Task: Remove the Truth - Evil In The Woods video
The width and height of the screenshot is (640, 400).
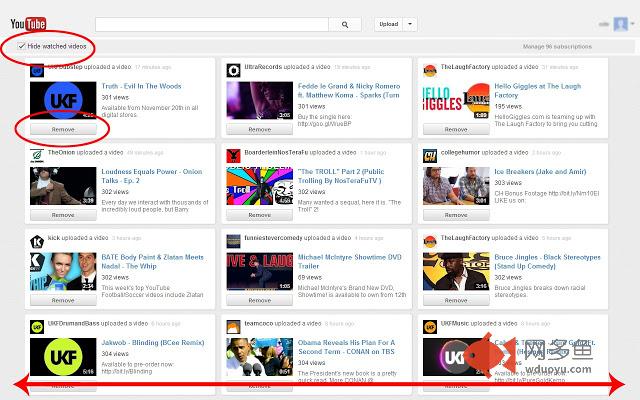Action: (63, 129)
